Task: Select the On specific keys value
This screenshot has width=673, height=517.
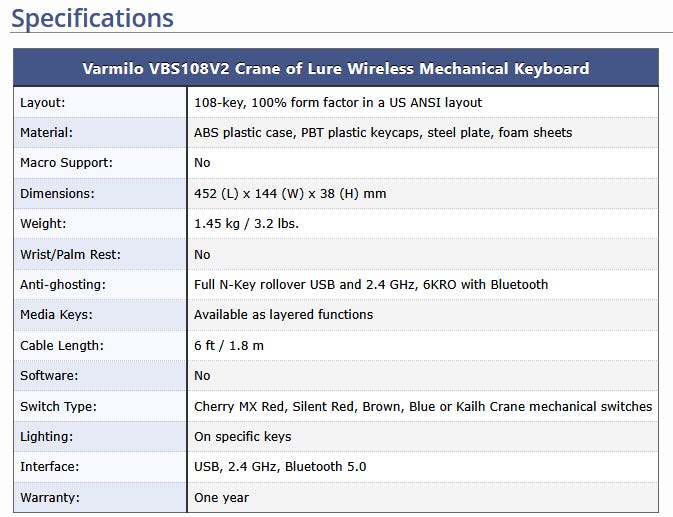Action: (x=243, y=436)
